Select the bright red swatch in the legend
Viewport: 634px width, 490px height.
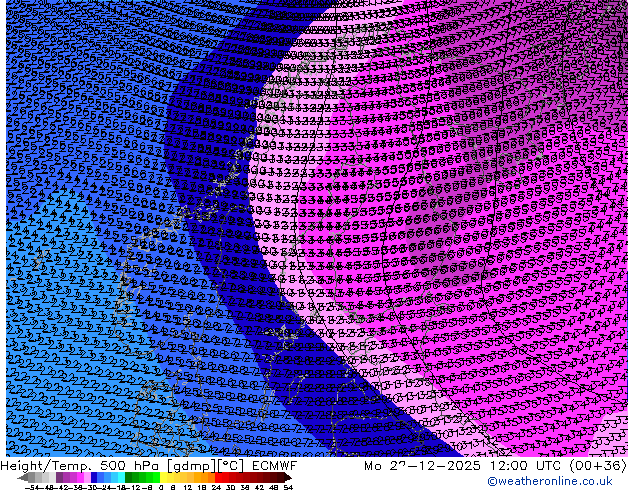coord(218,477)
